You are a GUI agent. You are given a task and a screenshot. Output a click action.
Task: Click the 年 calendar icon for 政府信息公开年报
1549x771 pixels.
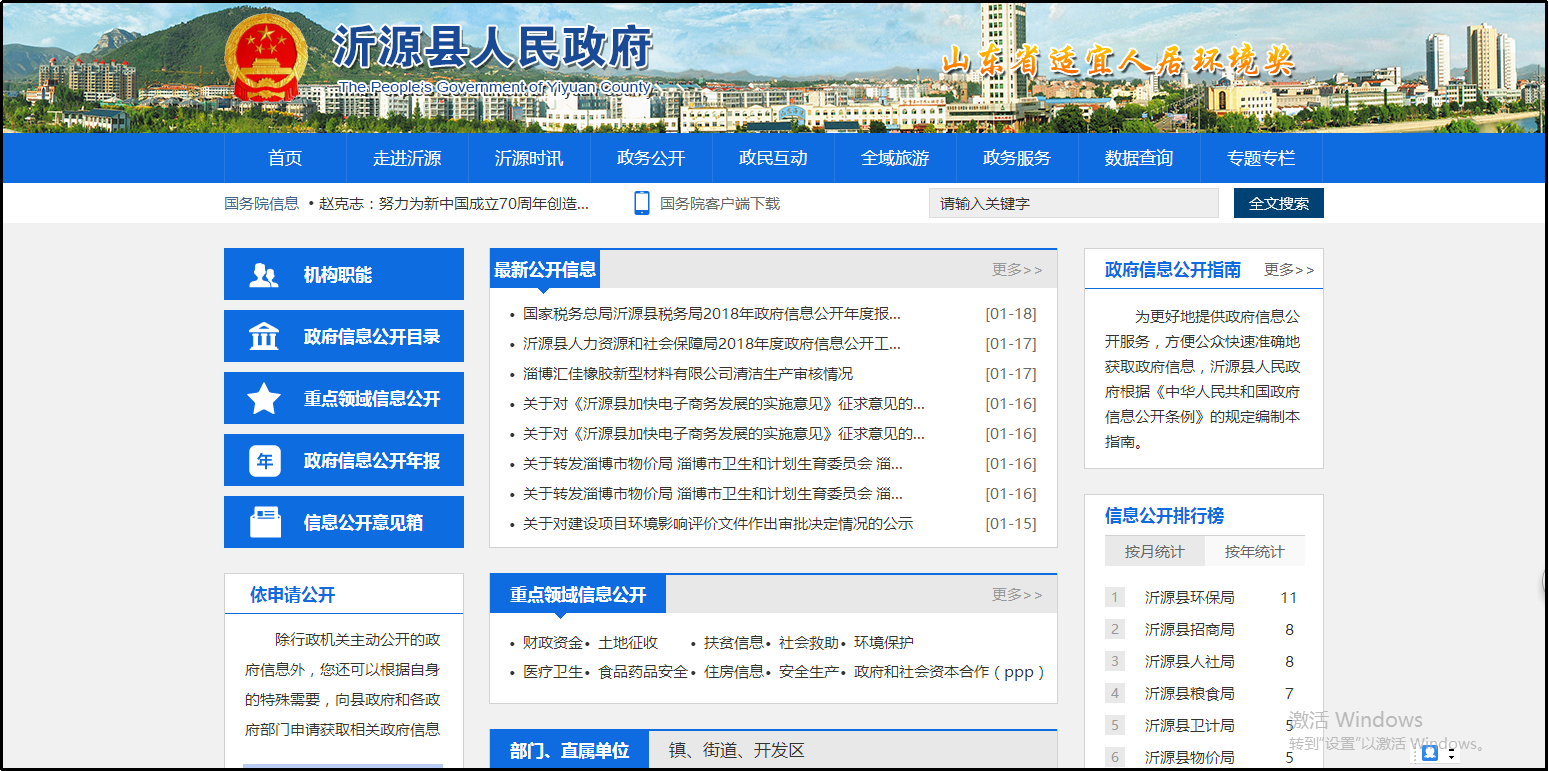pyautogui.click(x=264, y=461)
